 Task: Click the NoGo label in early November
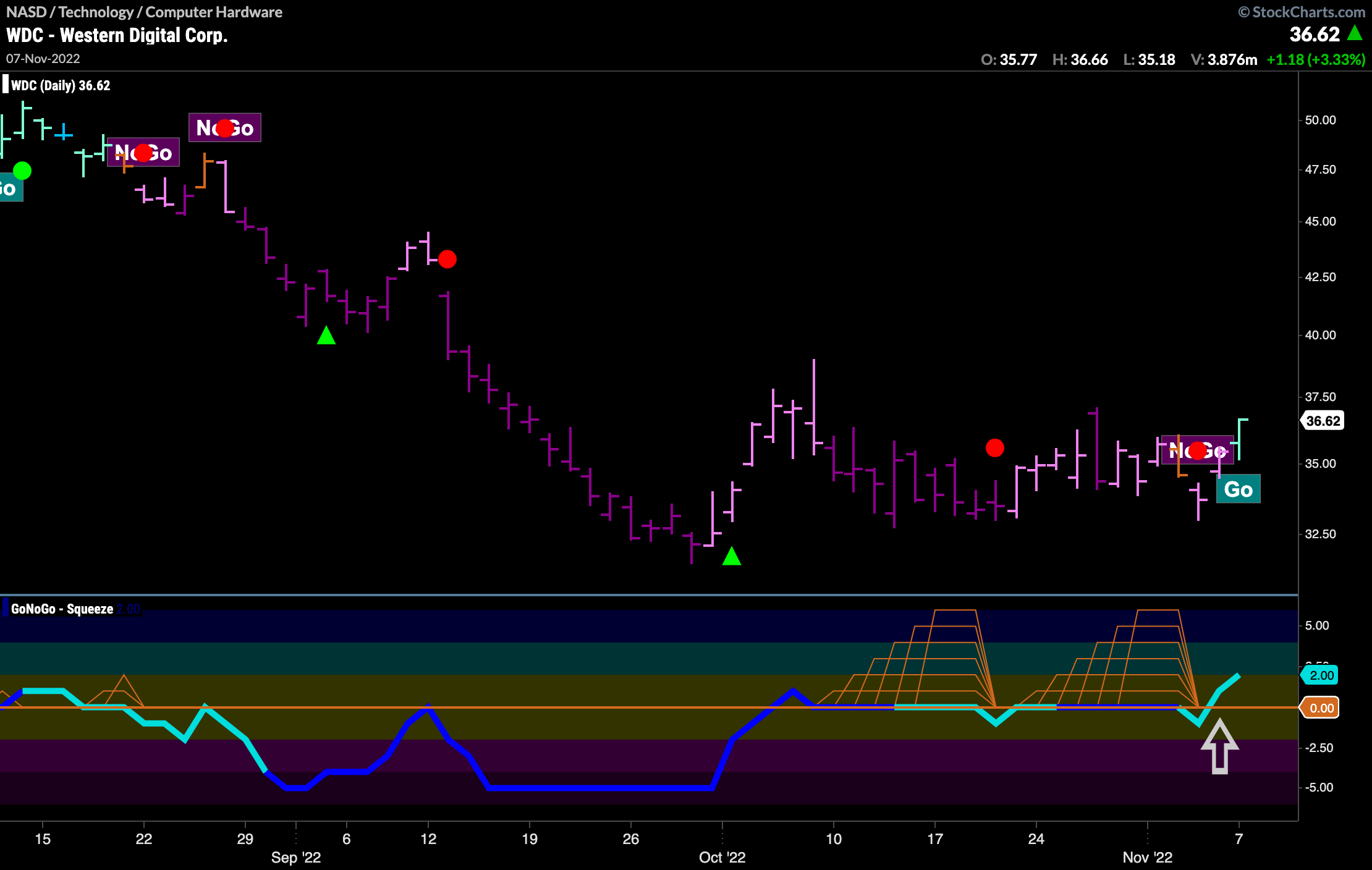click(x=1197, y=450)
